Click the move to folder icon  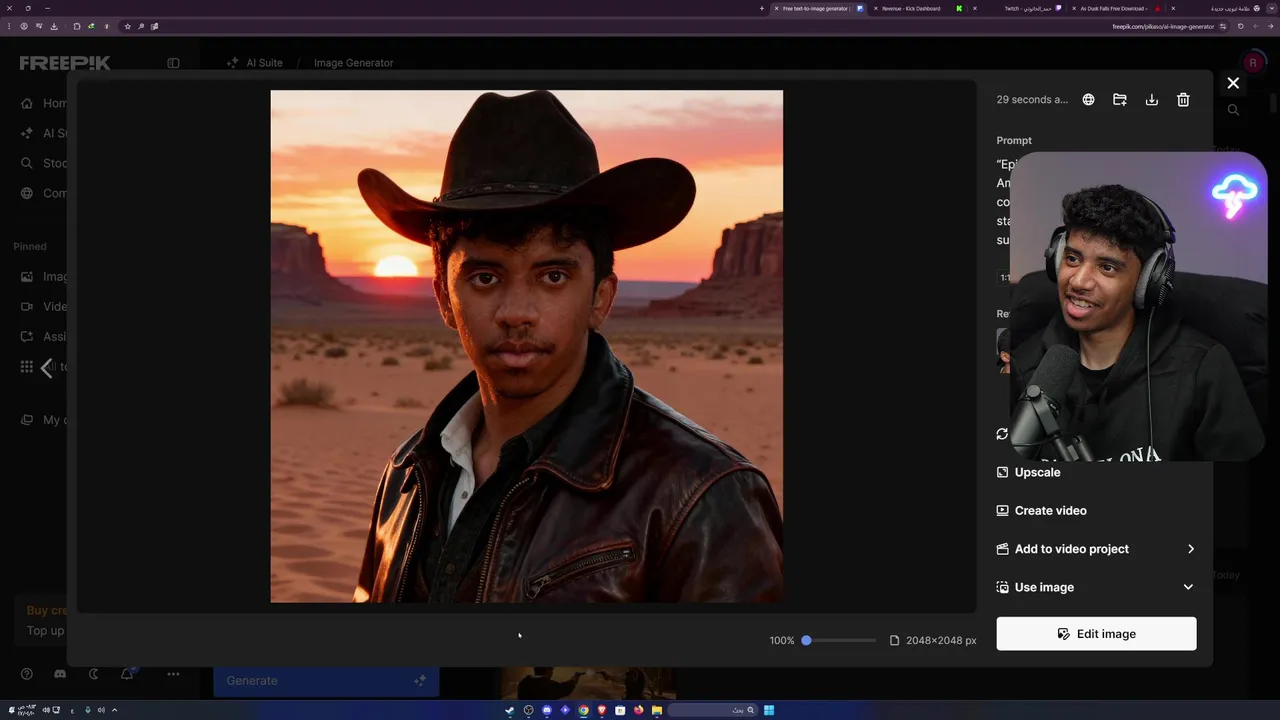pyautogui.click(x=1120, y=100)
